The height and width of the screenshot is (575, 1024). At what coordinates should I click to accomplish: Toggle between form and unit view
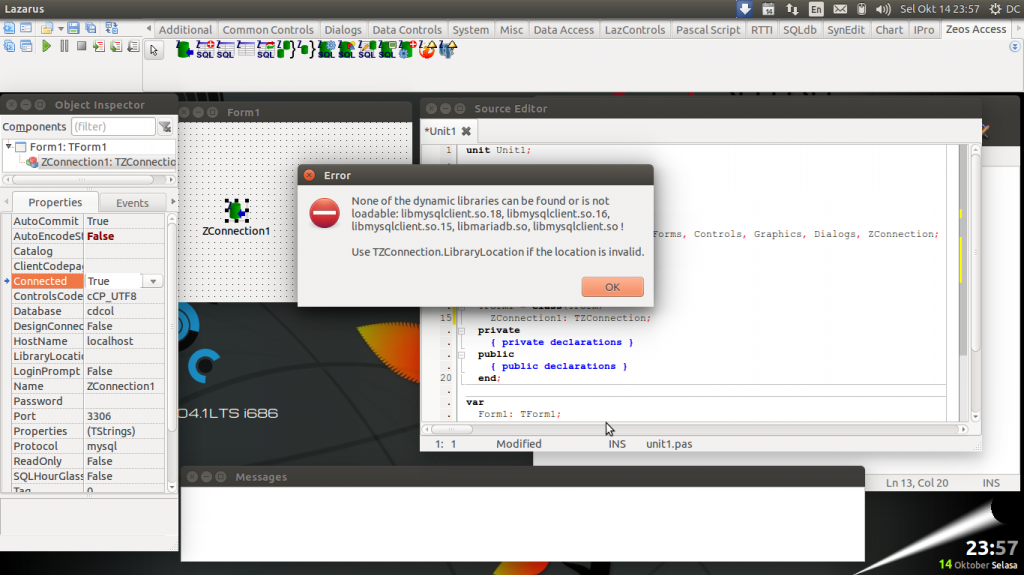[x=112, y=28]
